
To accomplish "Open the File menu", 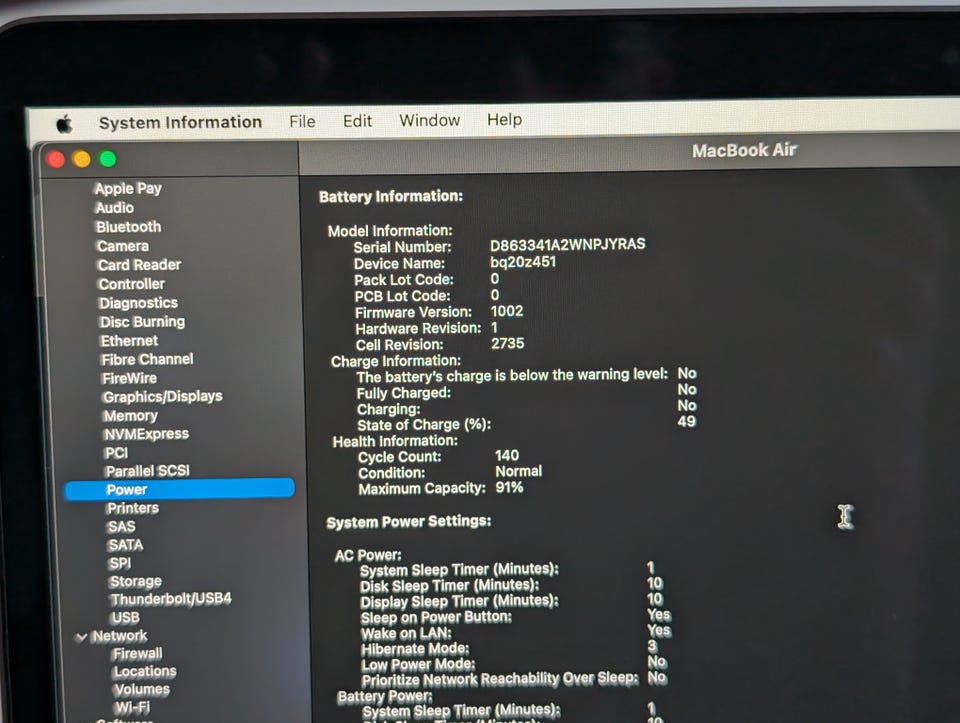I will coord(302,121).
